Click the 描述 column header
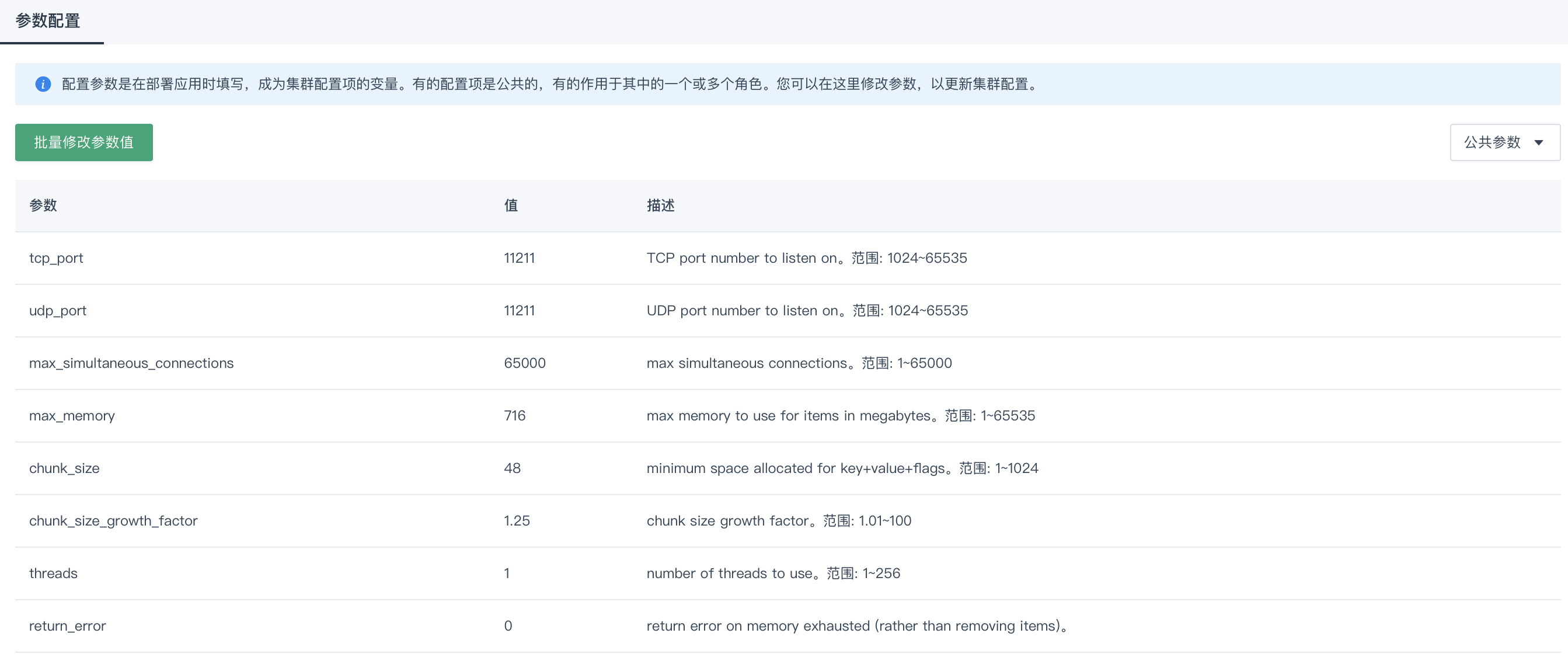1568x661 pixels. tap(660, 206)
